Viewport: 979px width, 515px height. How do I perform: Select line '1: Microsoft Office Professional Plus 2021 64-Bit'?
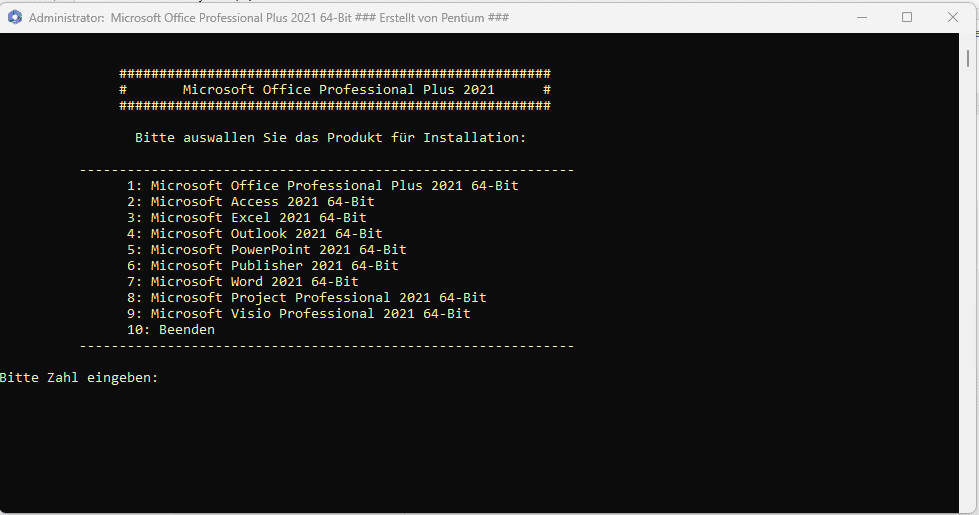[323, 185]
